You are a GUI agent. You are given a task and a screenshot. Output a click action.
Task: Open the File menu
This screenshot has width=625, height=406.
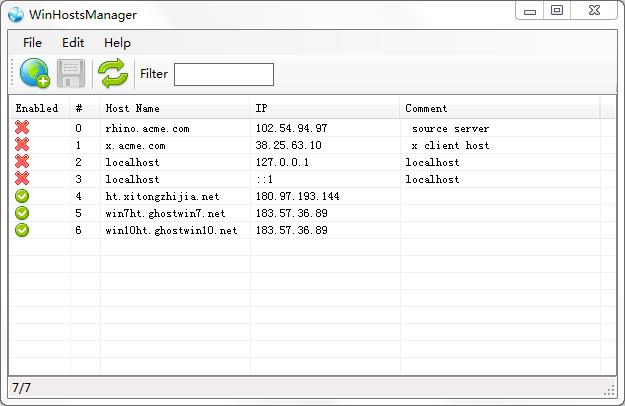[x=32, y=43]
